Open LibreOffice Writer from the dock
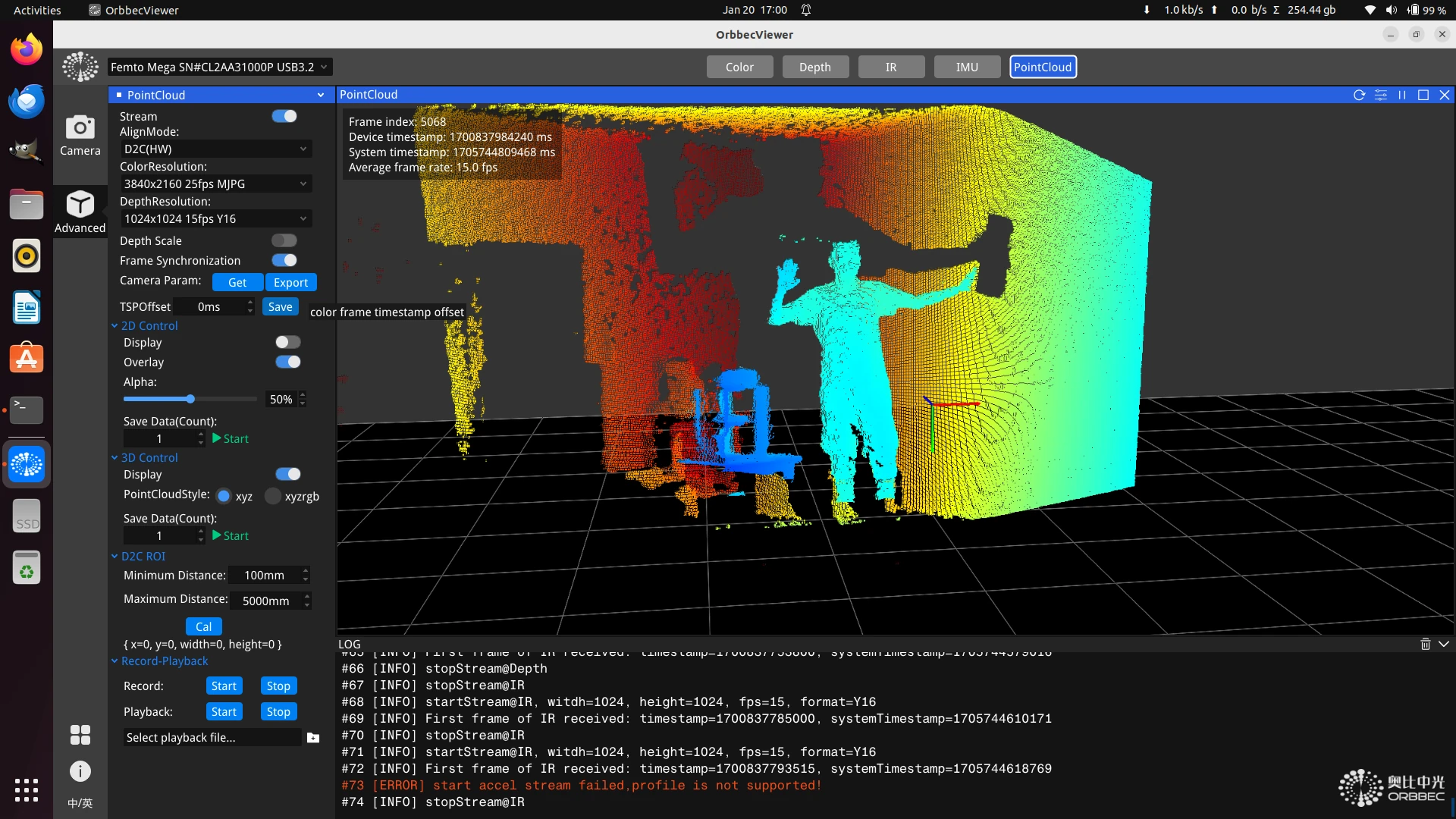This screenshot has width=1456, height=819. click(x=27, y=308)
